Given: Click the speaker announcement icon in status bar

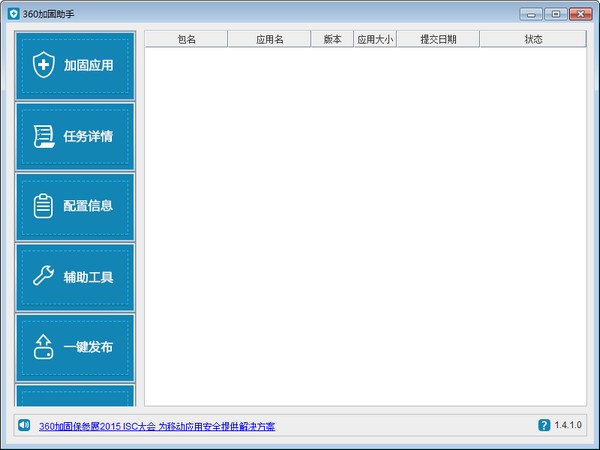Looking at the screenshot, I should pyautogui.click(x=24, y=426).
